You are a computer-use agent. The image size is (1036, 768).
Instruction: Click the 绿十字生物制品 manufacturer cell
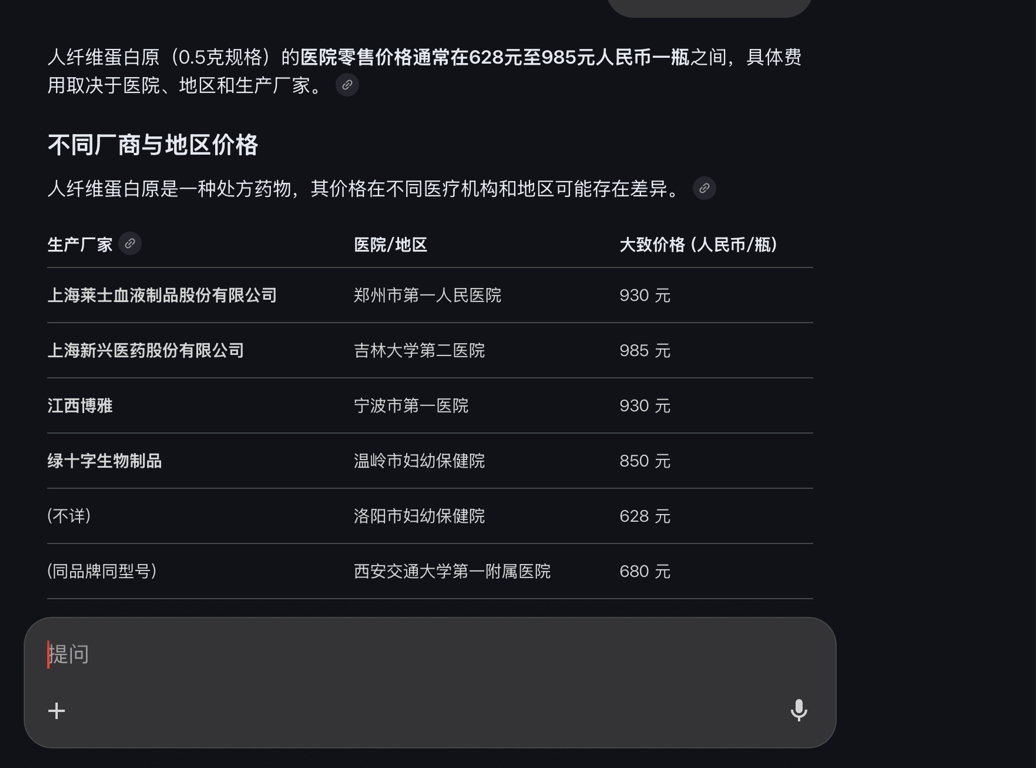[x=104, y=460]
